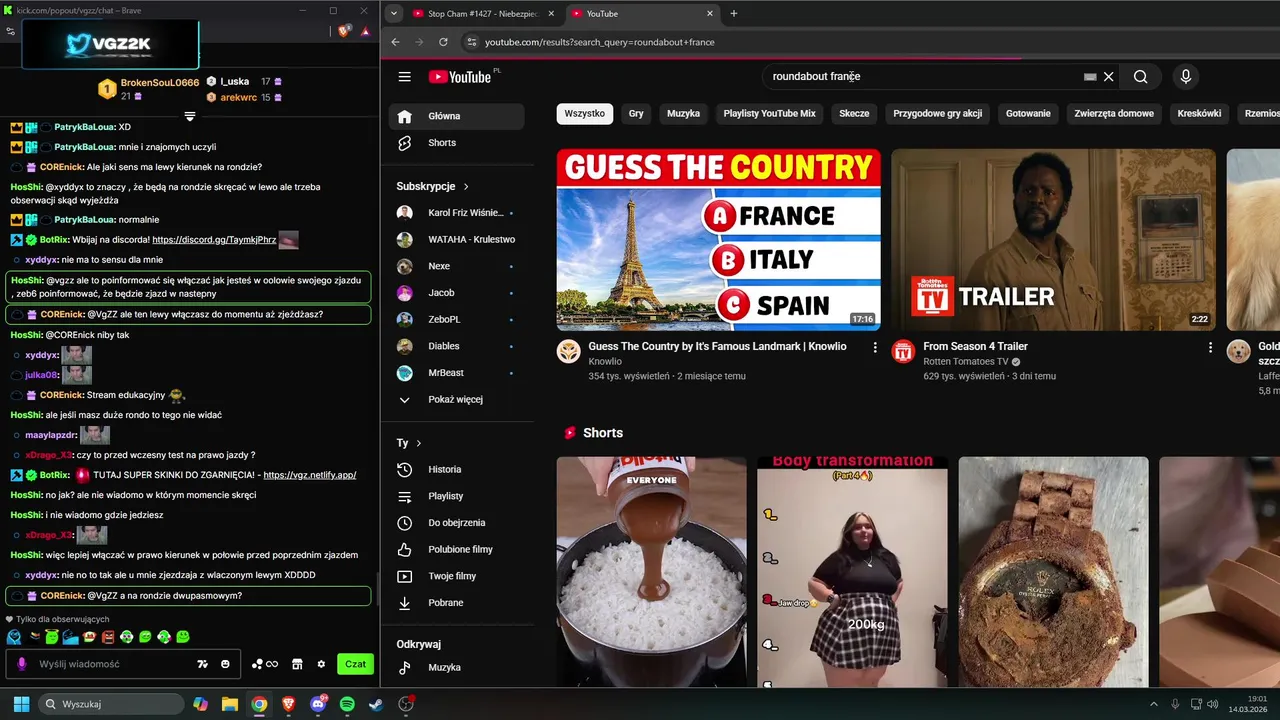Open Karol Friz Wiśniewski subscription channel
The height and width of the screenshot is (720, 1280).
coord(456,213)
